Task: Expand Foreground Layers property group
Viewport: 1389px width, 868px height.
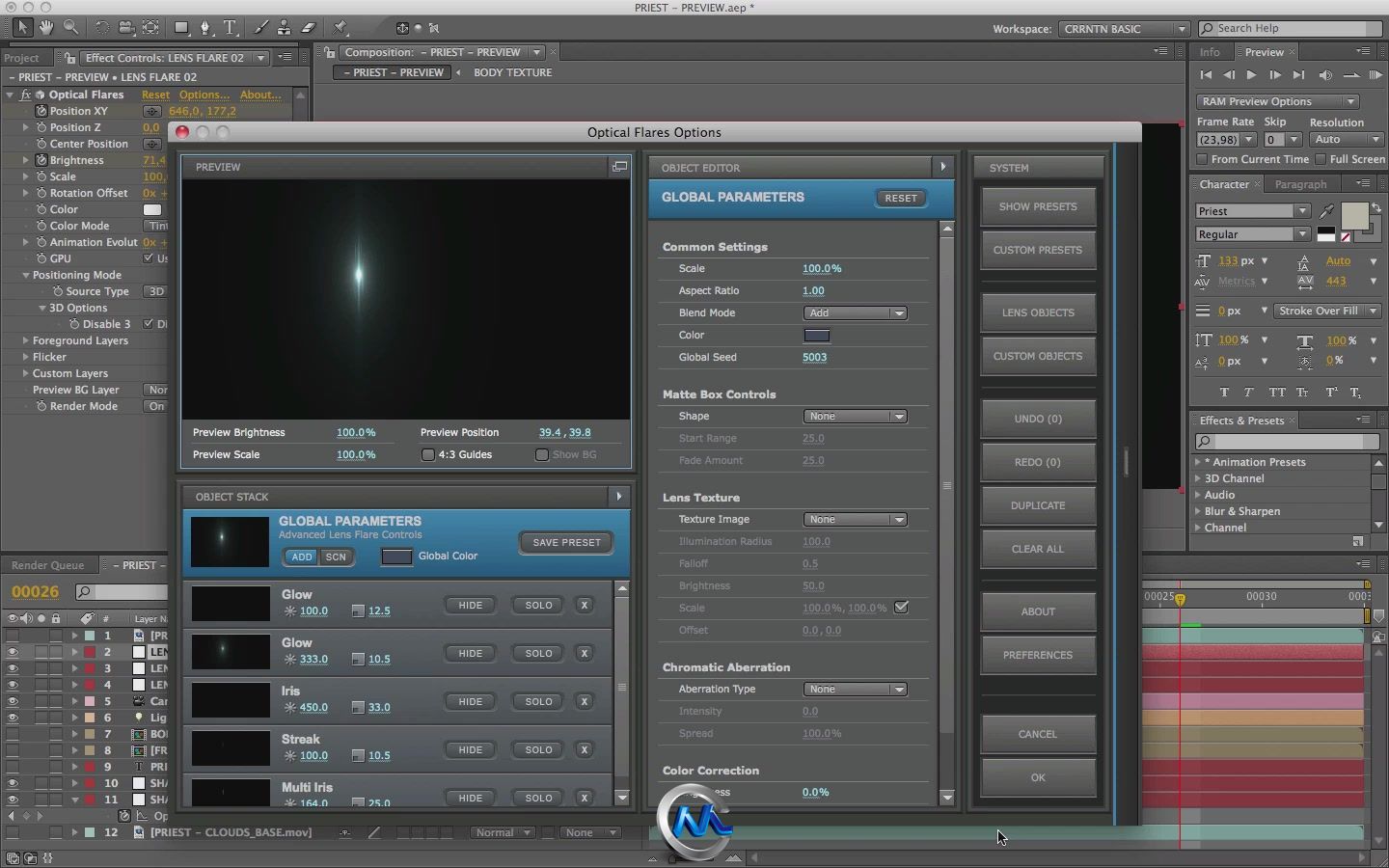Action: (26, 340)
